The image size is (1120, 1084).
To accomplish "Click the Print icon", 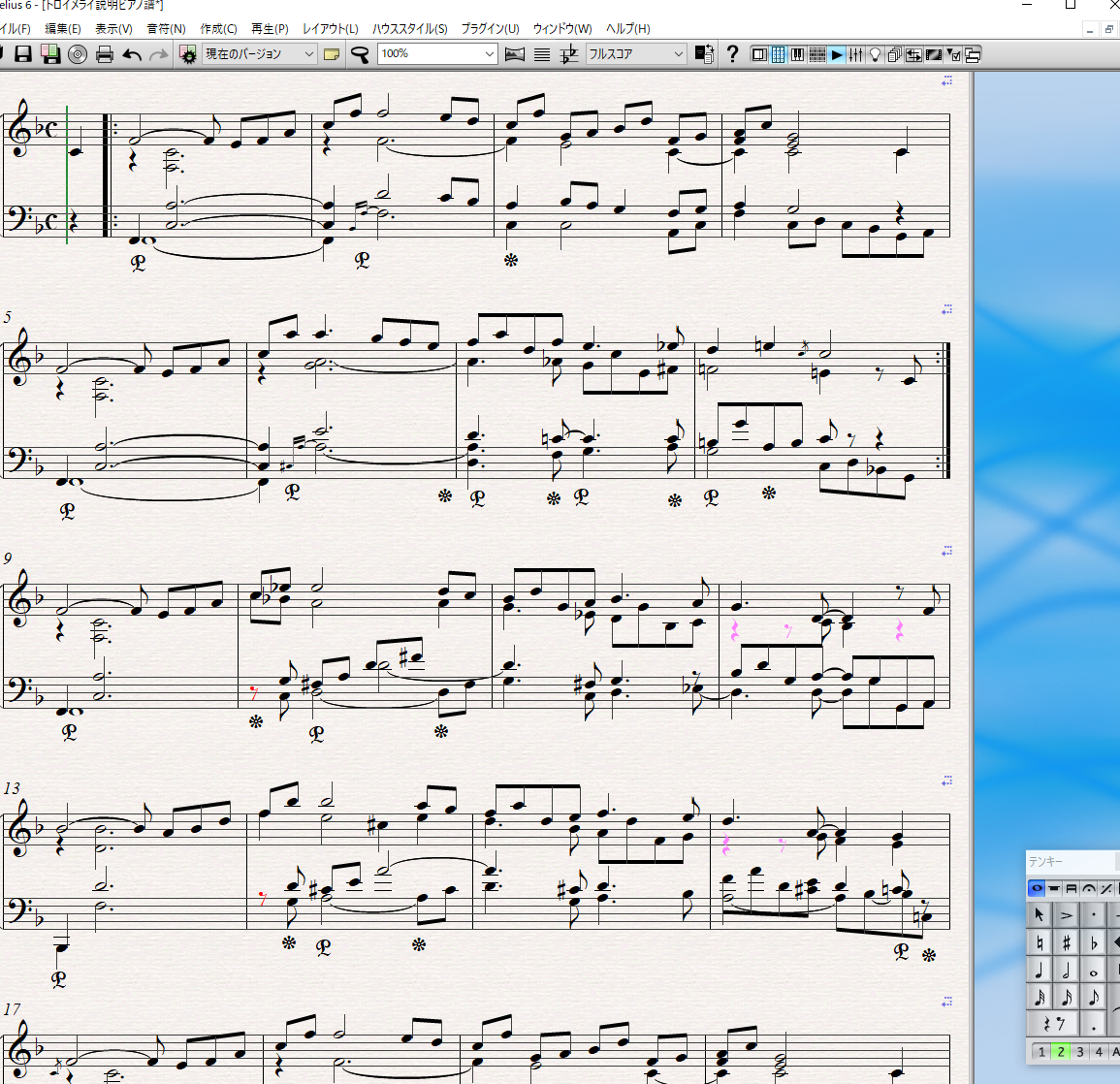I will [x=105, y=54].
